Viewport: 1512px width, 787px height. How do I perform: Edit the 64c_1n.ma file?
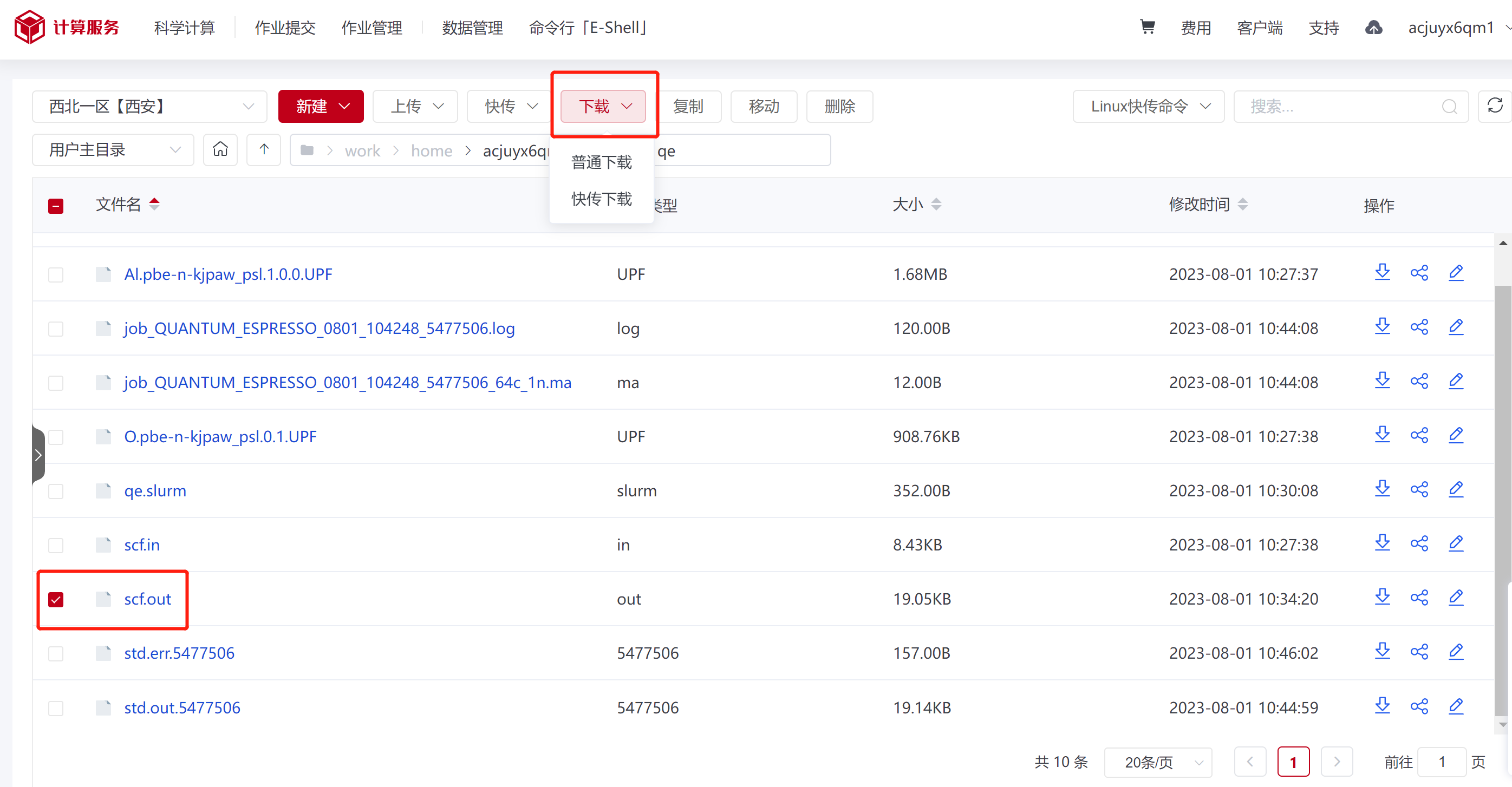tap(1456, 381)
